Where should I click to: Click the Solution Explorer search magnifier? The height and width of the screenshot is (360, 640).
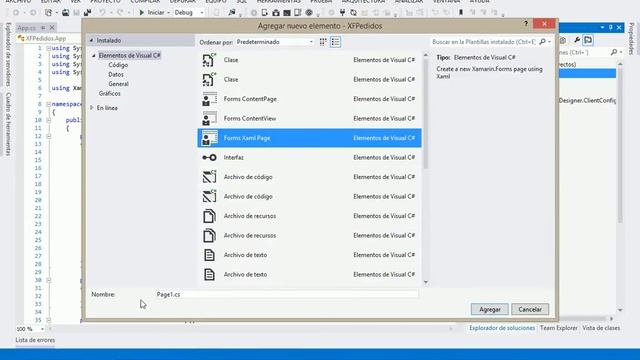(x=614, y=52)
